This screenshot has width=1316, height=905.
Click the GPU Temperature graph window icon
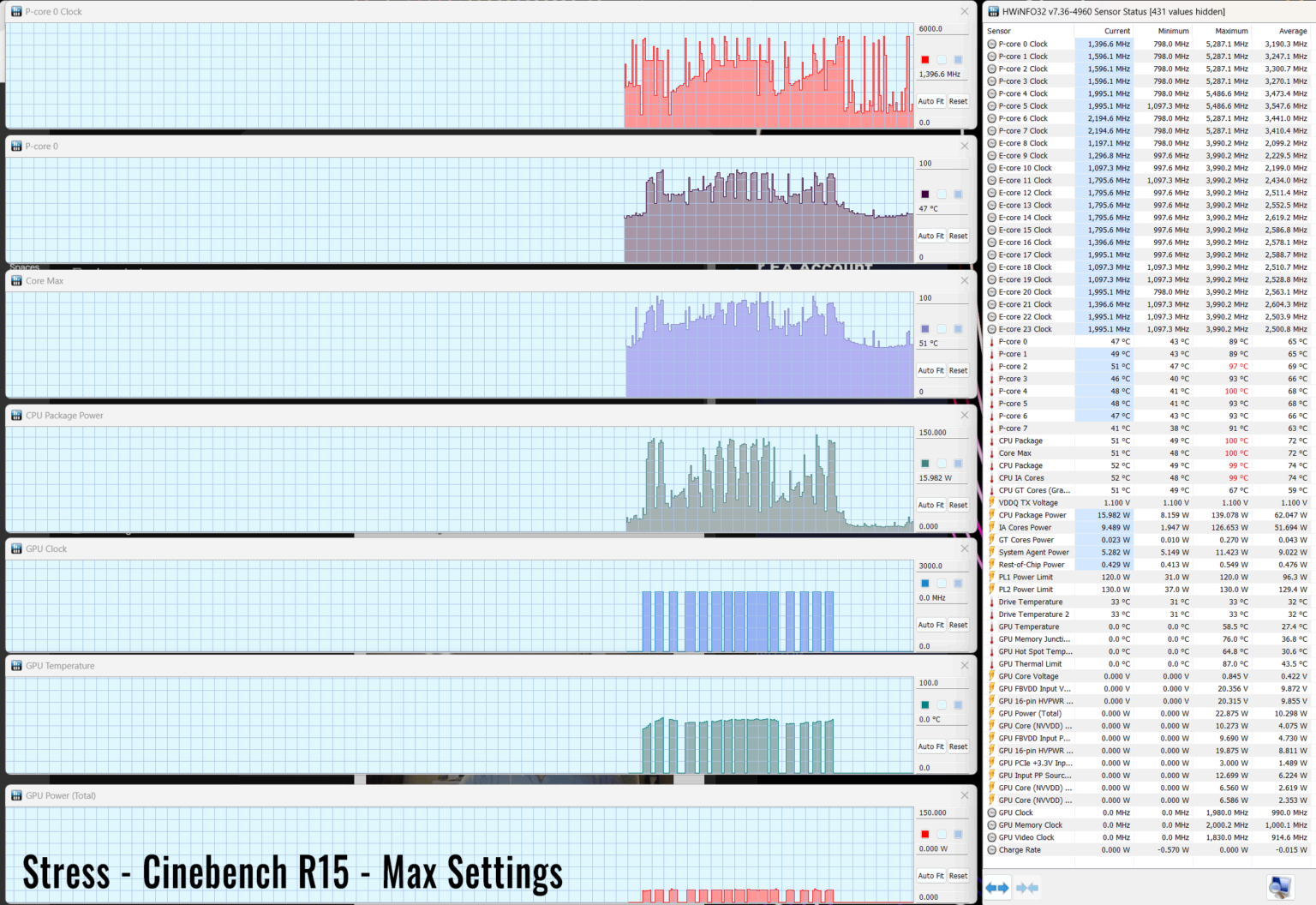16,666
